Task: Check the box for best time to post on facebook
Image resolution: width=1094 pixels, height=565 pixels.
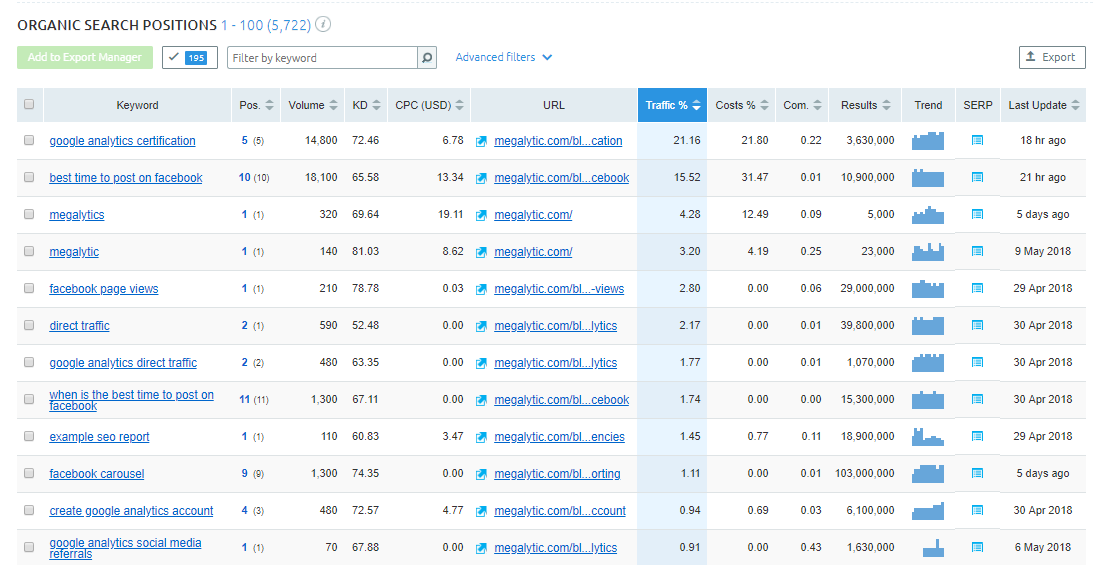Action: pos(29,178)
